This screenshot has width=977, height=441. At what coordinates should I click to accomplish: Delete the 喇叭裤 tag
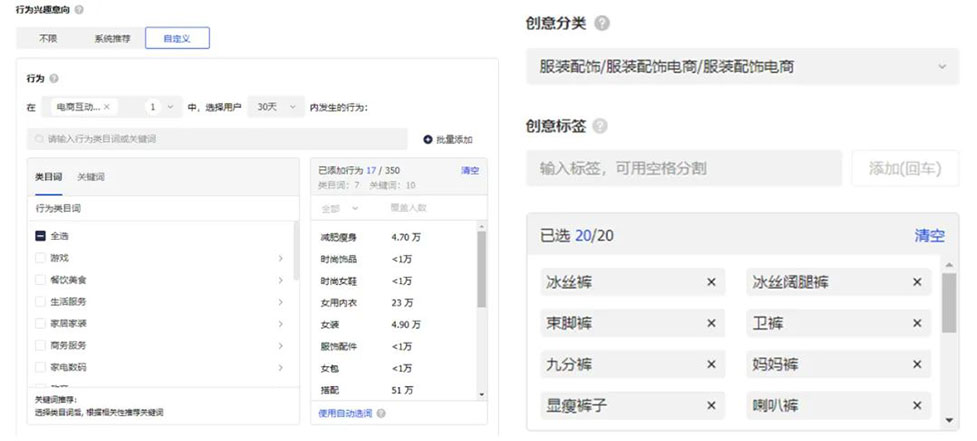point(917,406)
